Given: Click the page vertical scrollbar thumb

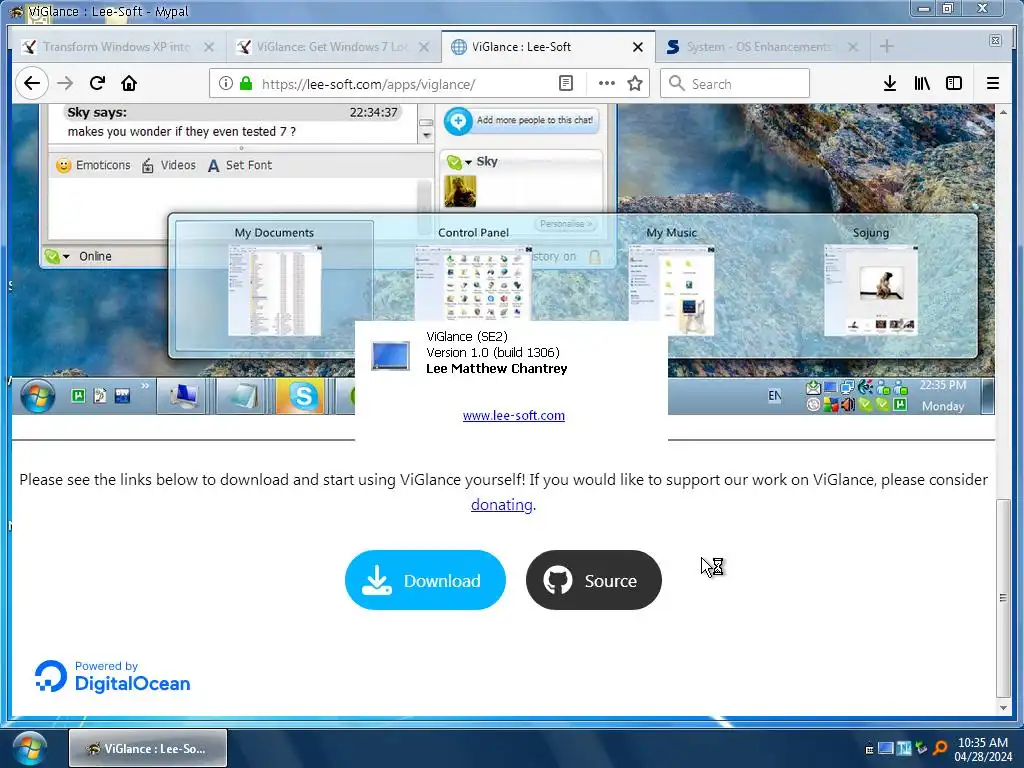Looking at the screenshot, I should coord(1003,598).
